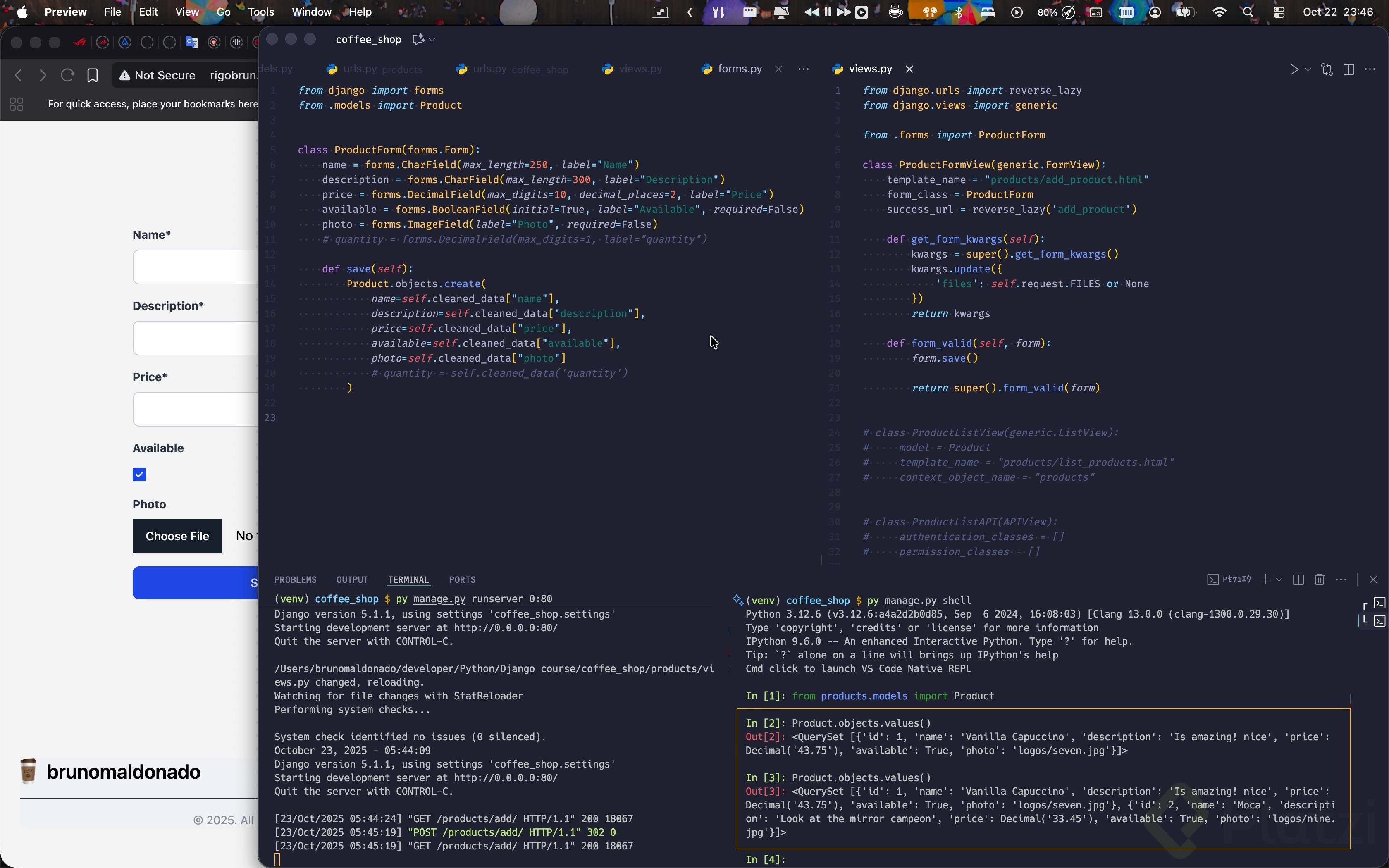The height and width of the screenshot is (868, 1389).
Task: Open macOS Control Center toggles
Action: tap(1279, 12)
